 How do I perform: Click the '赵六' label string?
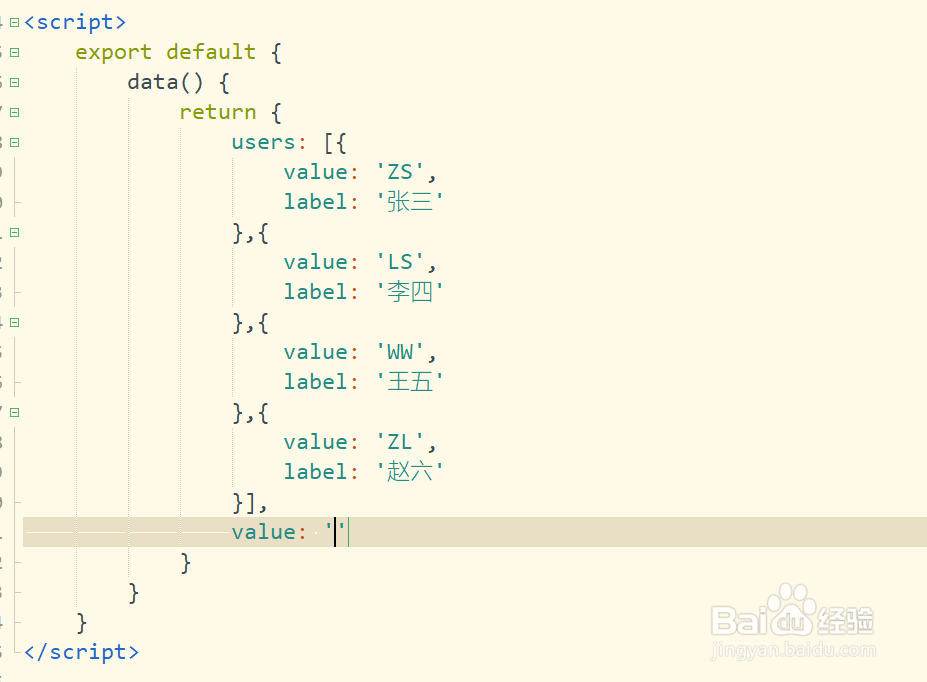click(x=410, y=472)
